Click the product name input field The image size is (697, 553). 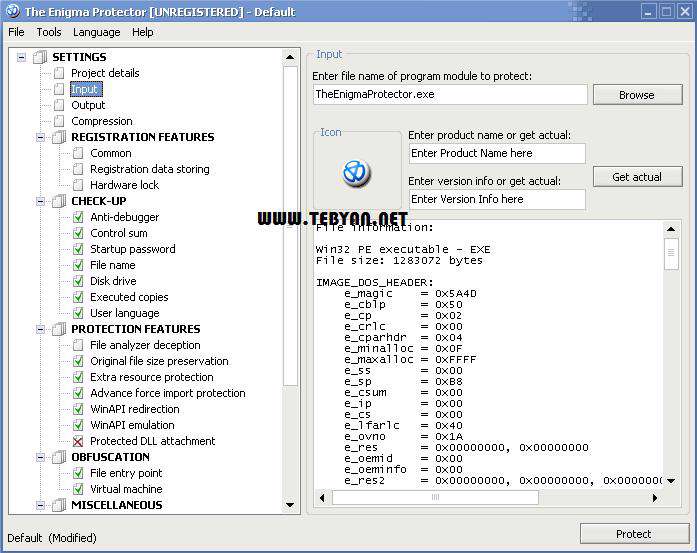point(497,153)
